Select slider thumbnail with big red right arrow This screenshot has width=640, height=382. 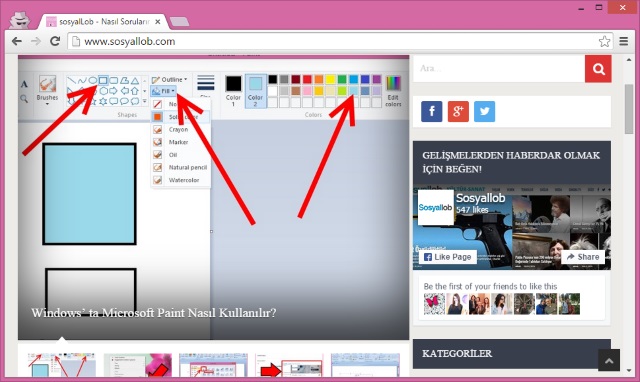(289, 365)
